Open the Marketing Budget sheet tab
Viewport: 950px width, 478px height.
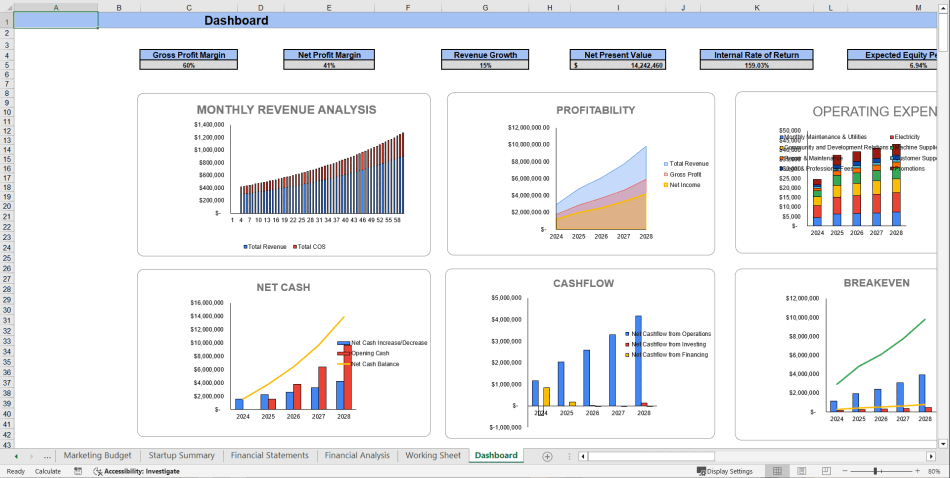[x=97, y=456]
